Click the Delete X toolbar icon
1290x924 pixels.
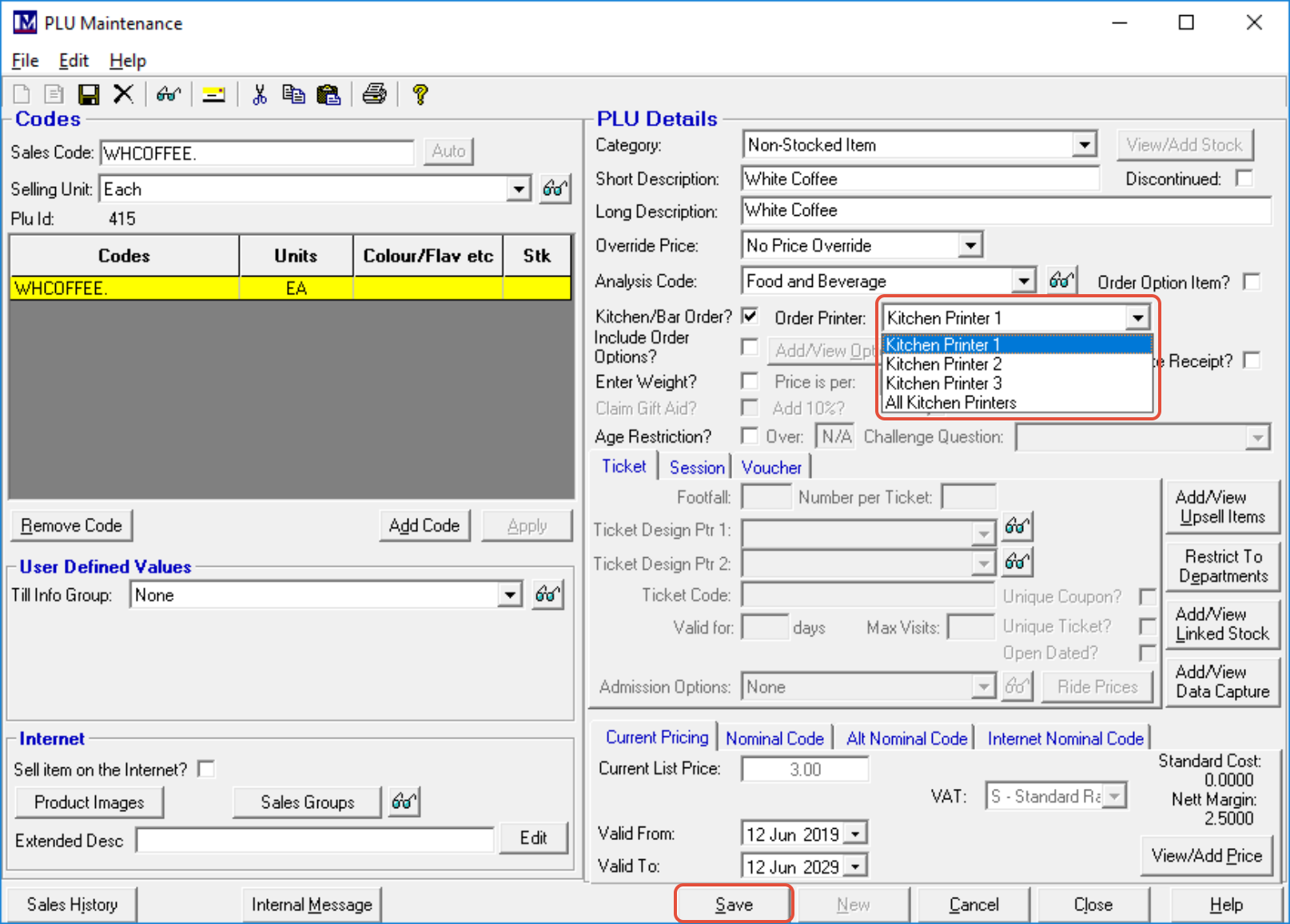click(x=123, y=94)
